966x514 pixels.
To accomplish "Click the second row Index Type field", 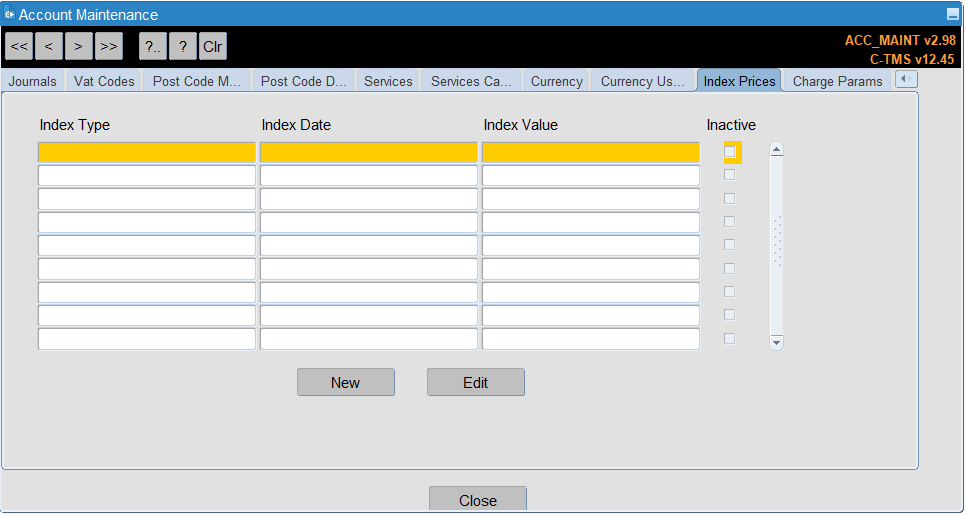I will 147,176.
